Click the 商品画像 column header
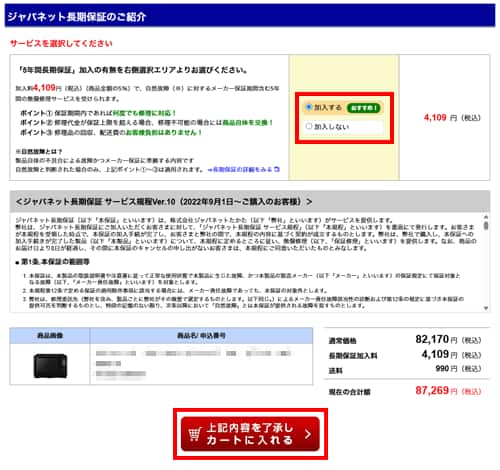The image size is (500, 470). [x=50, y=335]
